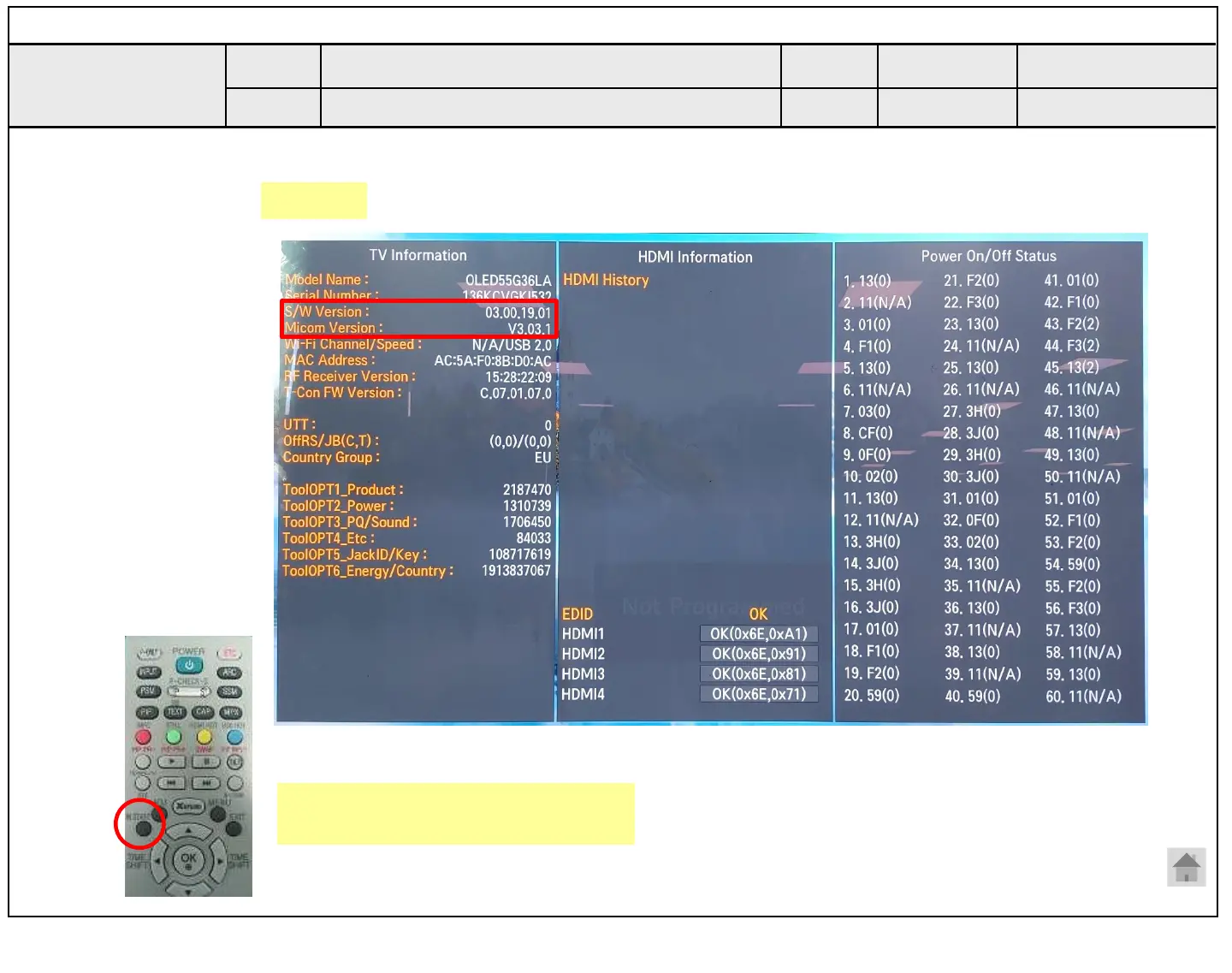Click the 'HDMI History' label
The width and height of the screenshot is (1232, 973).
point(606,280)
